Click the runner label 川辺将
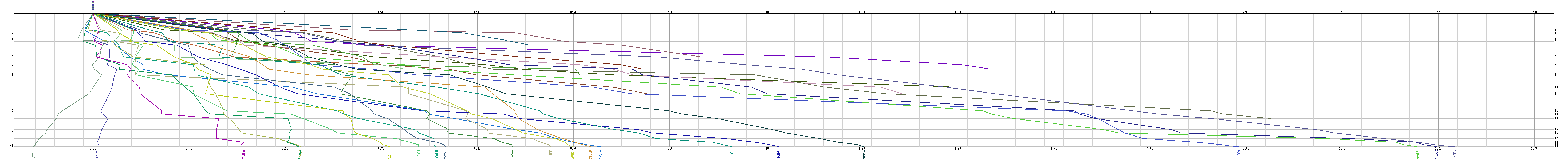Image resolution: width=1568 pixels, height=160 pixels. tap(732, 154)
